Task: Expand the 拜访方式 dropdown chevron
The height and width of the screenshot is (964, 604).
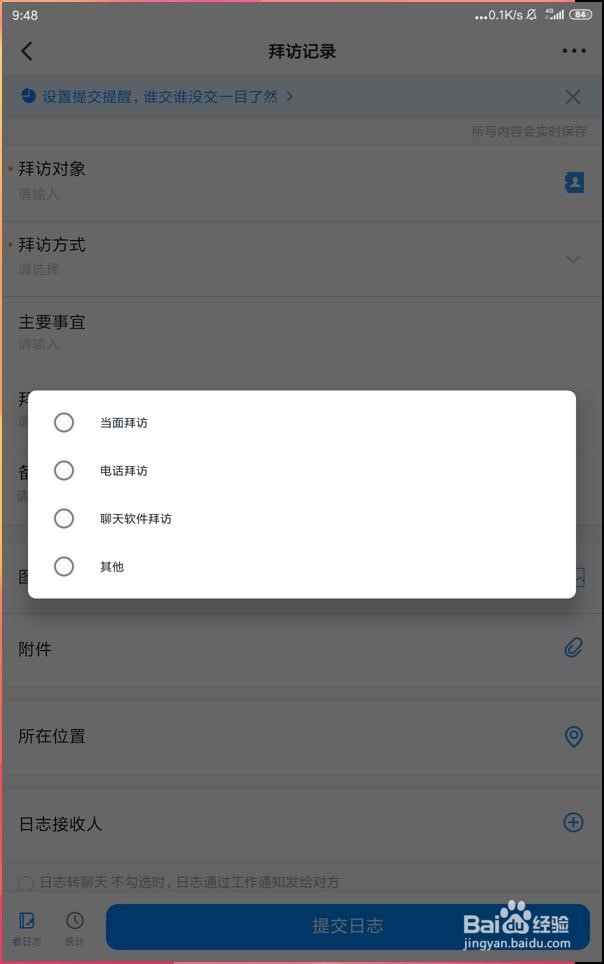Action: (573, 259)
